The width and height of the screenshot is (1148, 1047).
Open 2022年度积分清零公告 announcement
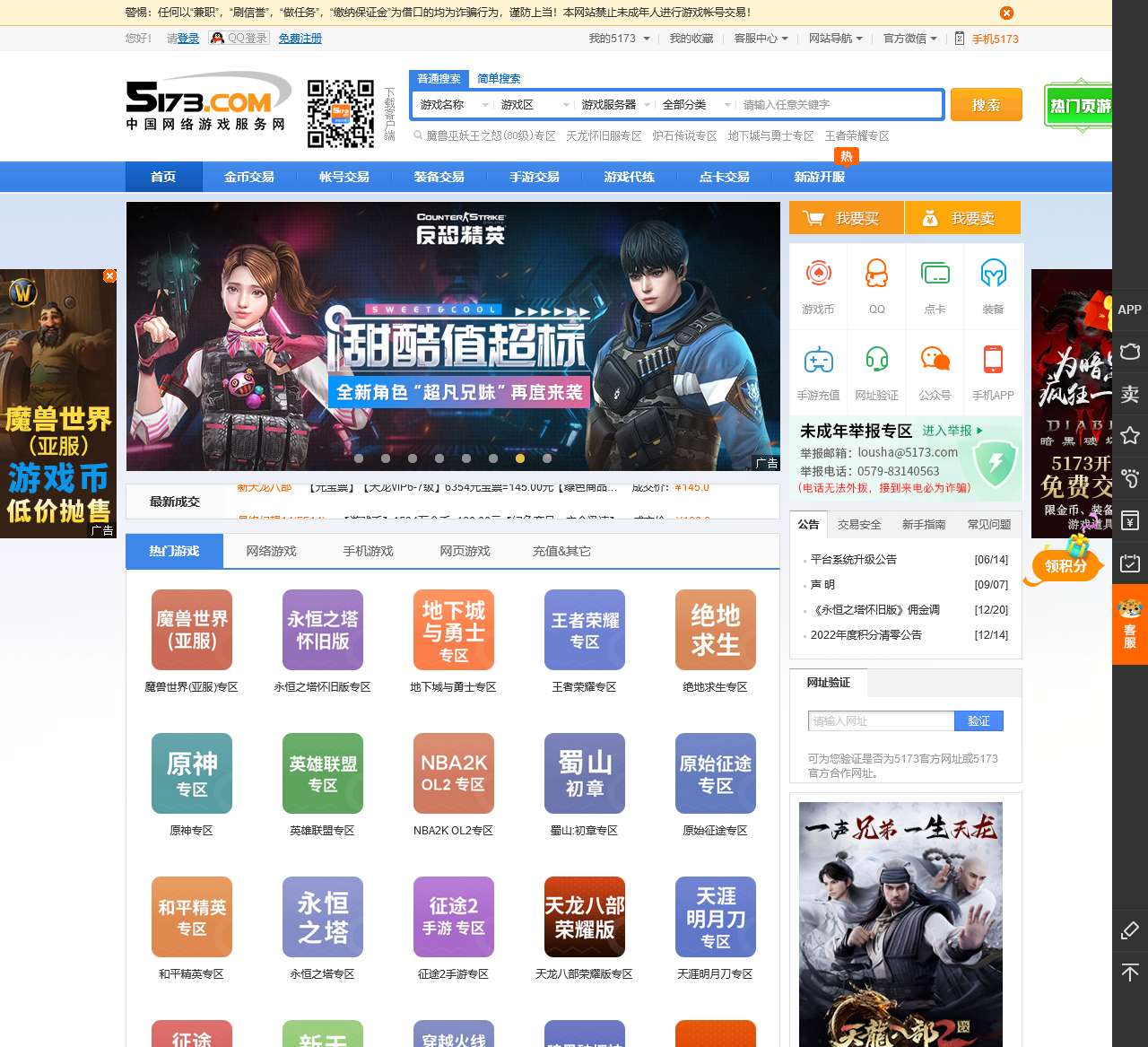pyautogui.click(x=866, y=634)
